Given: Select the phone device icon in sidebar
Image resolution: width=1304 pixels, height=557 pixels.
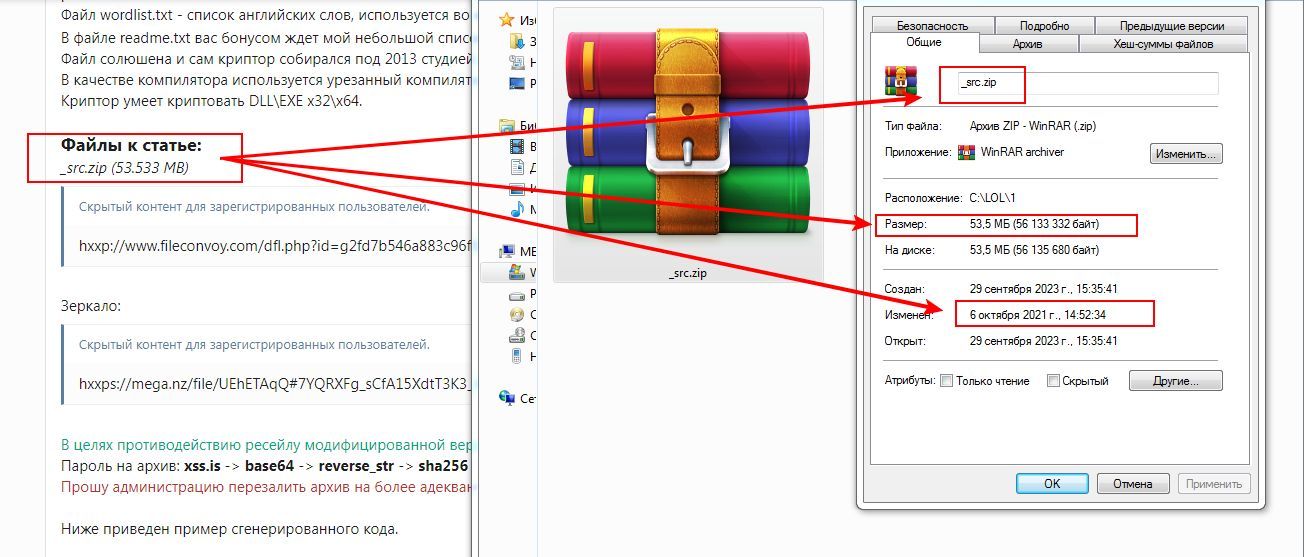Looking at the screenshot, I should (517, 356).
